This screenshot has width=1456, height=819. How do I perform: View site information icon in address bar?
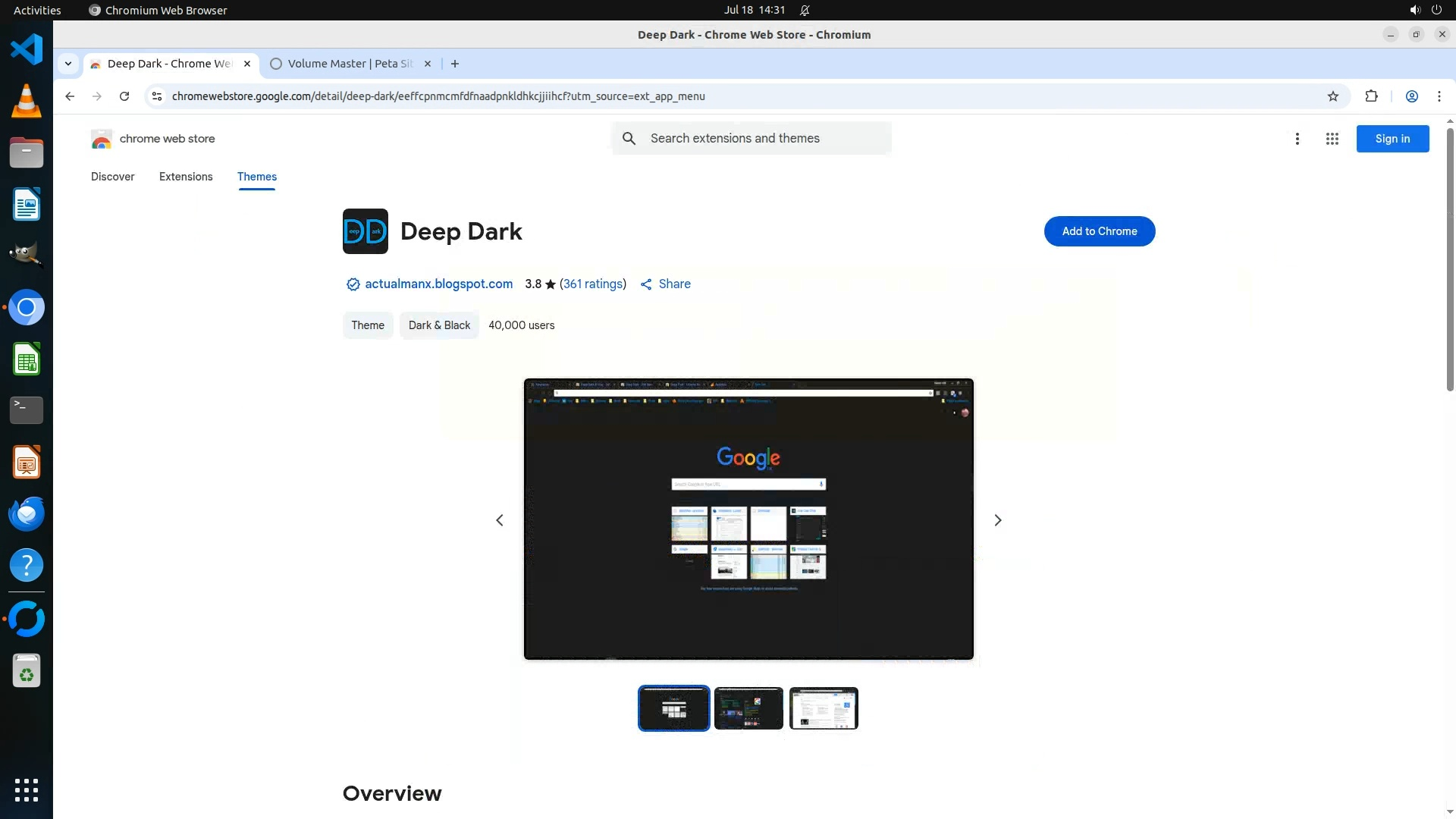coord(157,96)
